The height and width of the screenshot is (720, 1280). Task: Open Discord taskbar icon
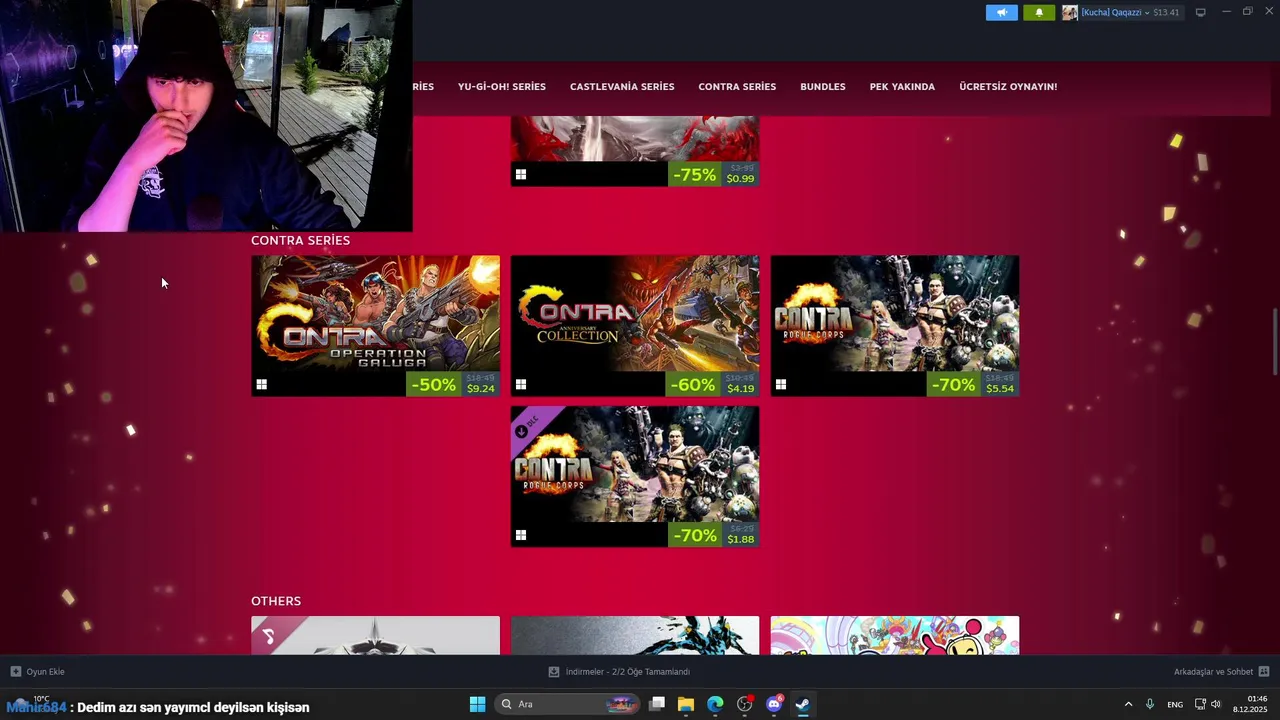(774, 704)
